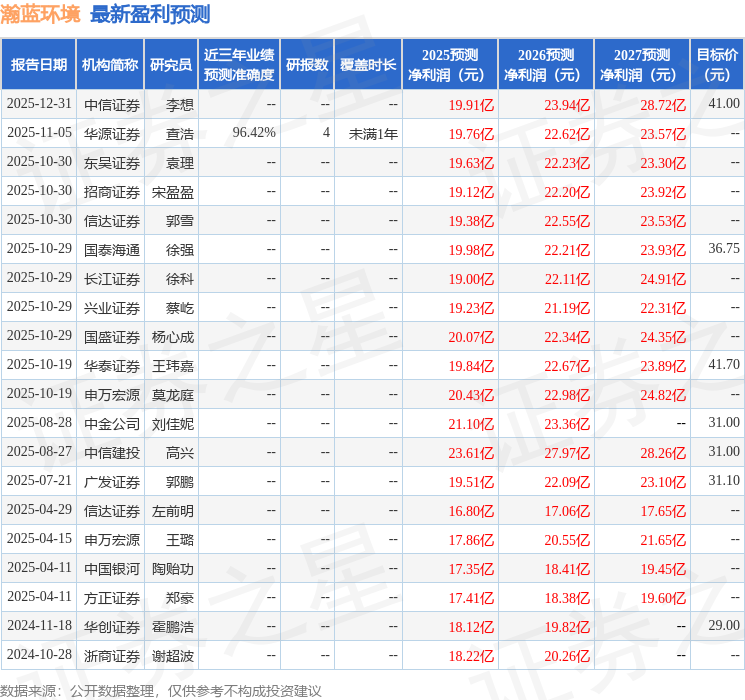Click analyst name 宋盈盈
The height and width of the screenshot is (700, 745).
tap(172, 192)
